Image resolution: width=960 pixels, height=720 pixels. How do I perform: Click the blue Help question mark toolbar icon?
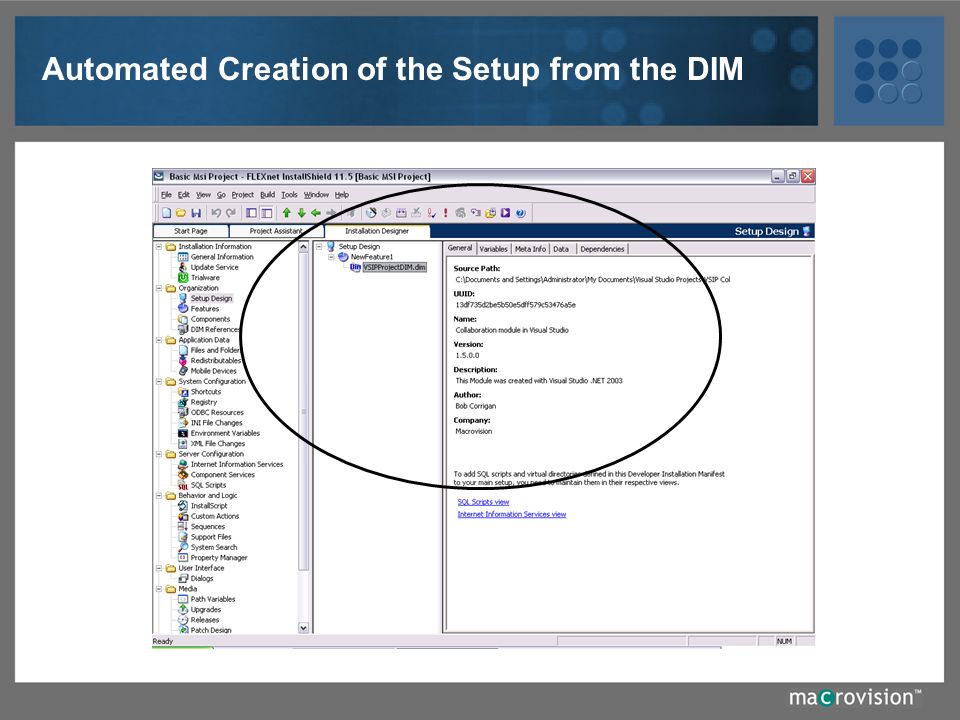tap(520, 213)
